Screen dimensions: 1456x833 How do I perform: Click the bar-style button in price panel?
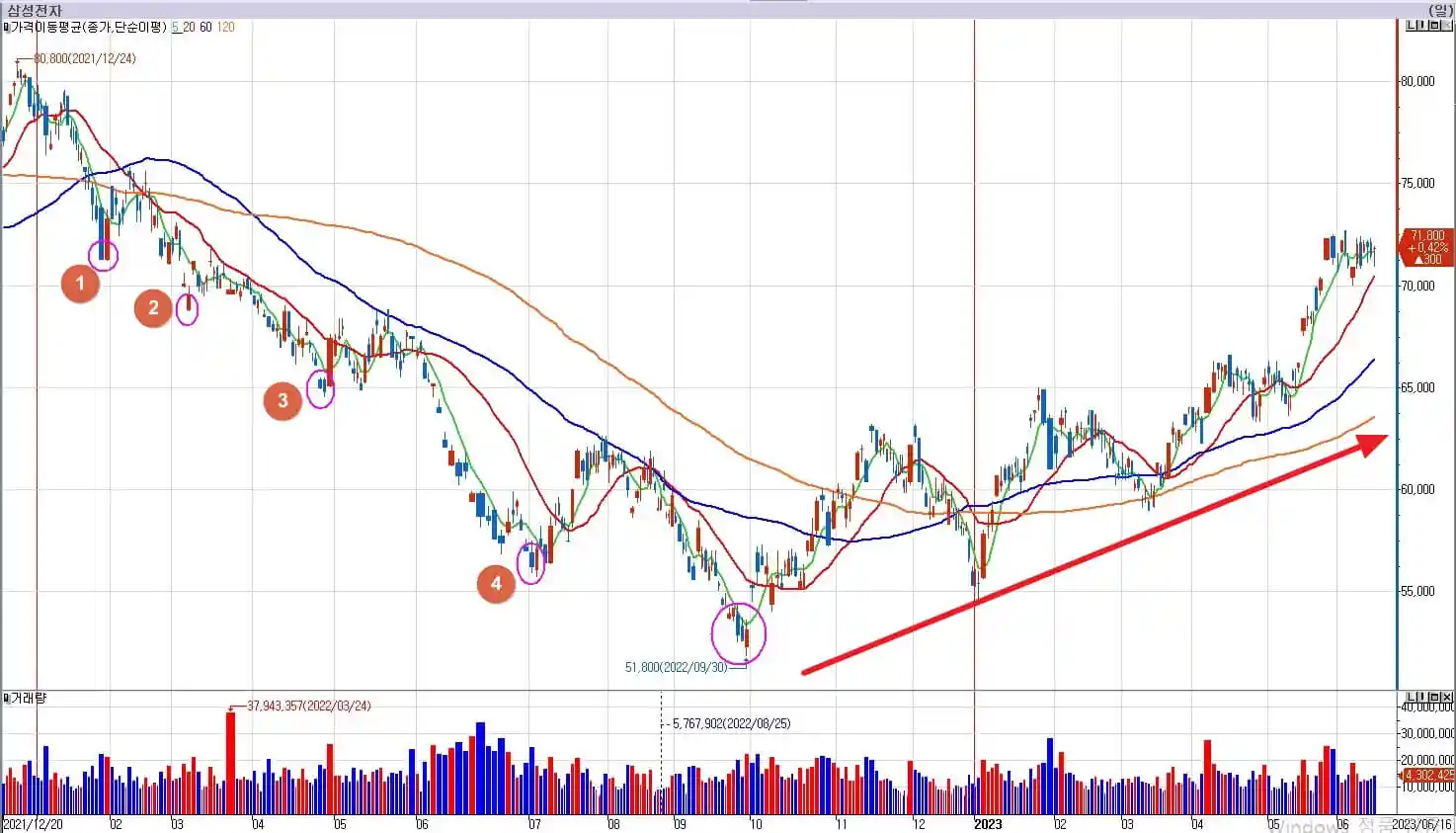(x=1422, y=26)
